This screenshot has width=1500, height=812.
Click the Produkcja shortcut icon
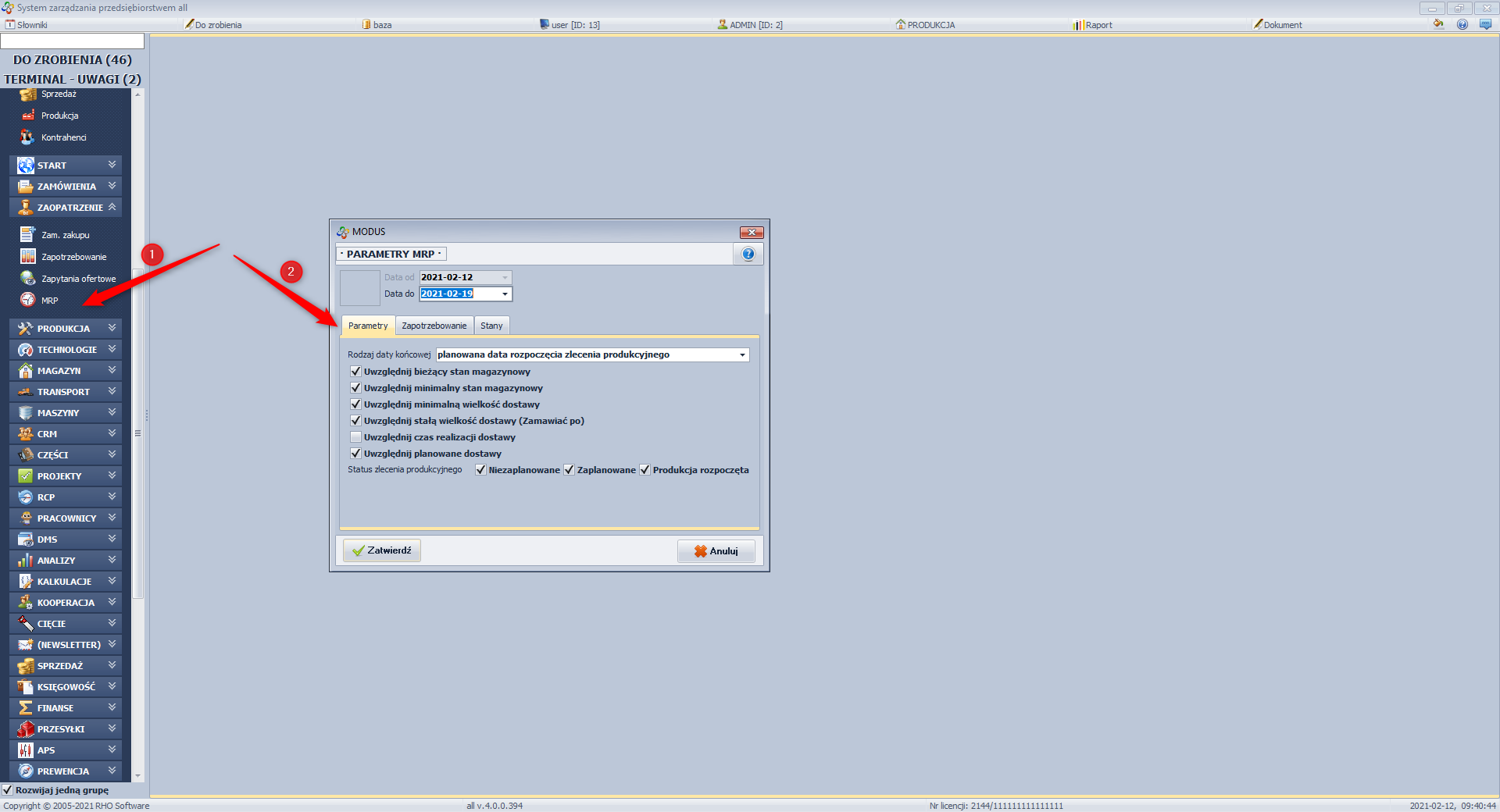(x=28, y=116)
